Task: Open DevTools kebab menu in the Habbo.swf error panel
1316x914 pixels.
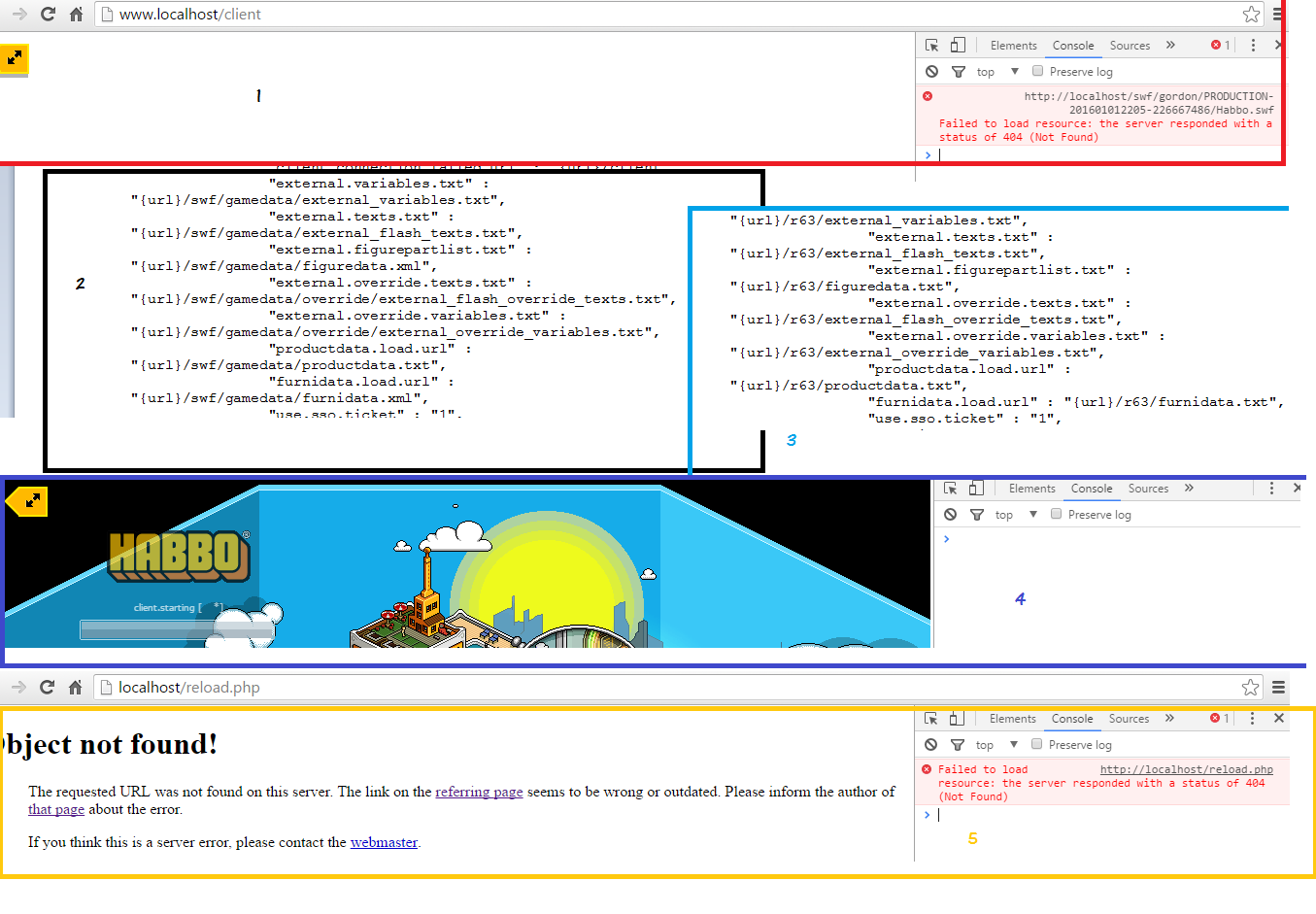Action: [x=1253, y=45]
